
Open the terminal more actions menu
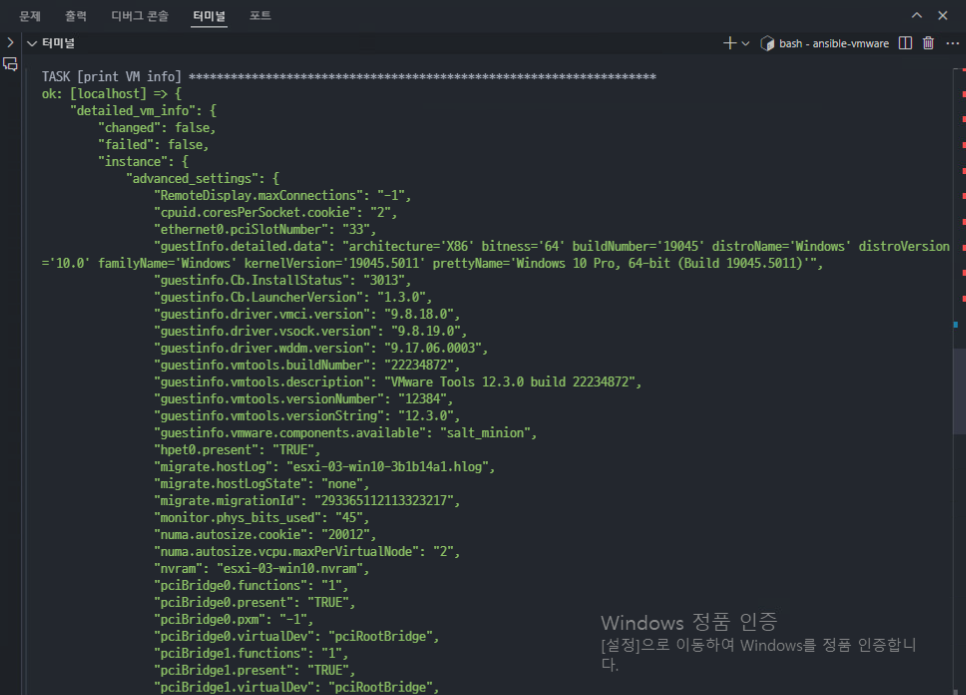pos(952,43)
